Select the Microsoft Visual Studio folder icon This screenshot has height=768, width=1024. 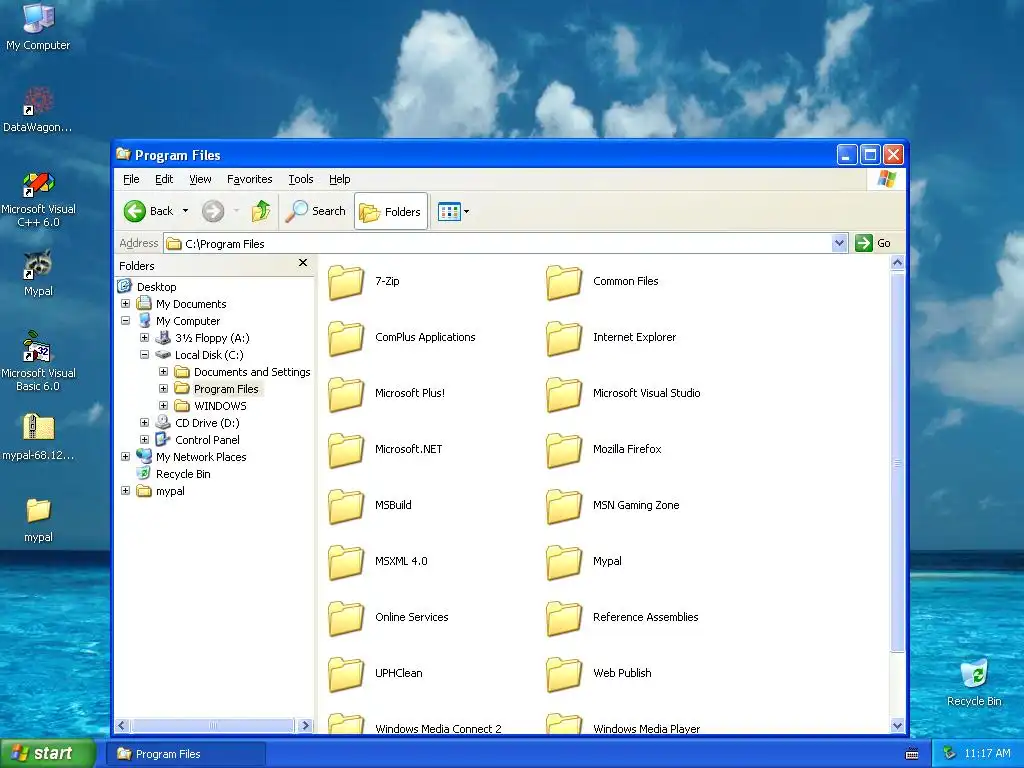click(x=564, y=394)
